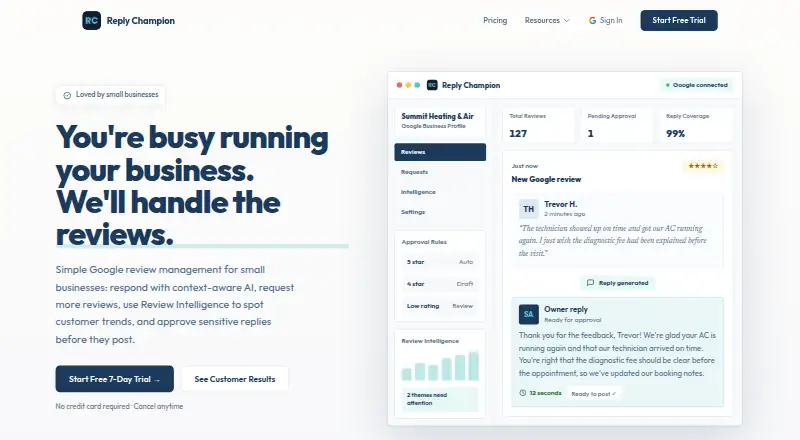
Task: Click the Google logo next to Sign In
Action: coord(592,20)
